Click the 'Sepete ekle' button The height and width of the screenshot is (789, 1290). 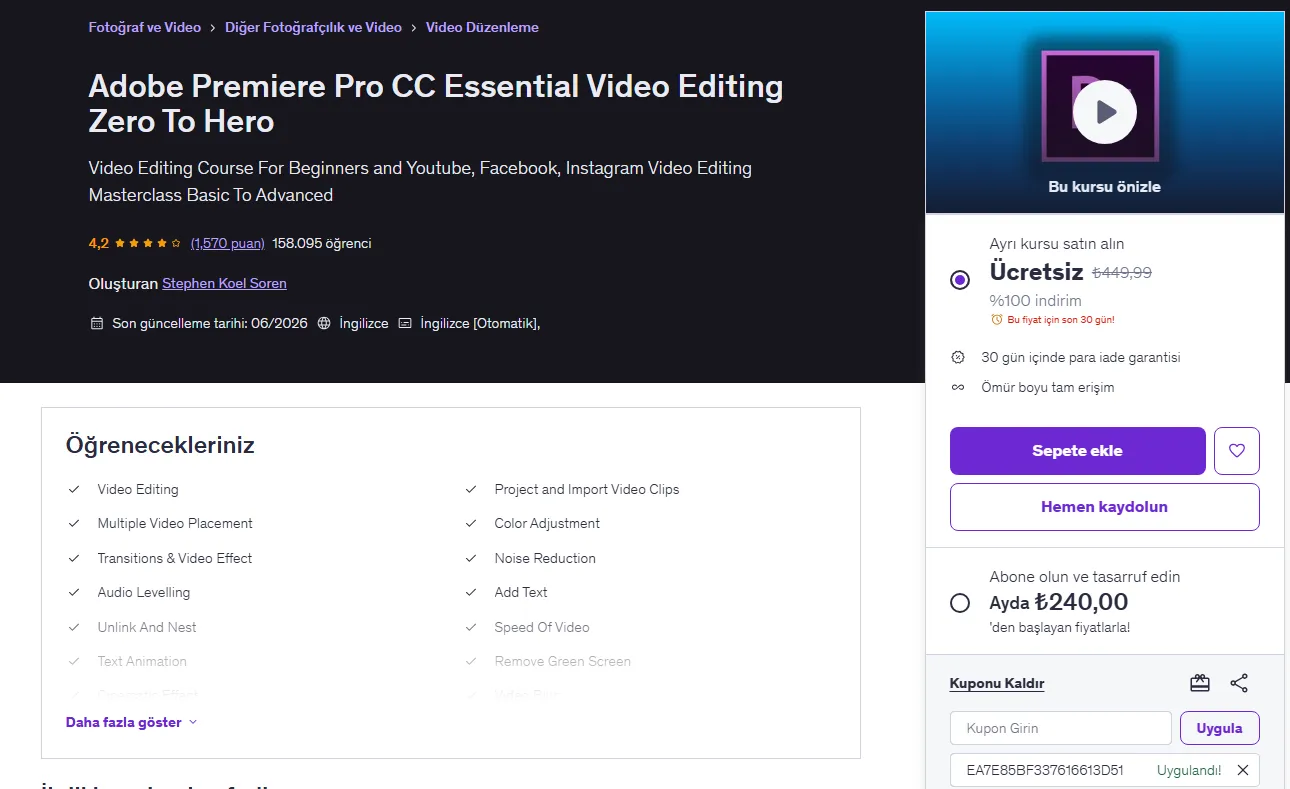[x=1078, y=451]
